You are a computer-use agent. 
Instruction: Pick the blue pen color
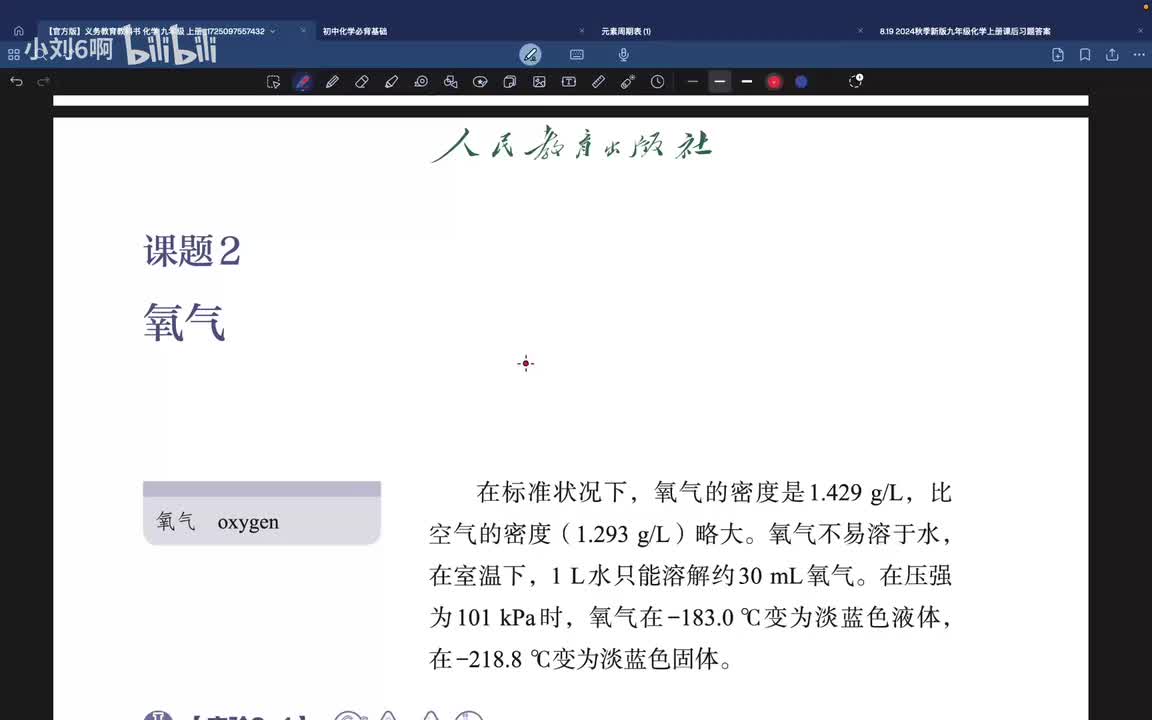click(x=801, y=82)
